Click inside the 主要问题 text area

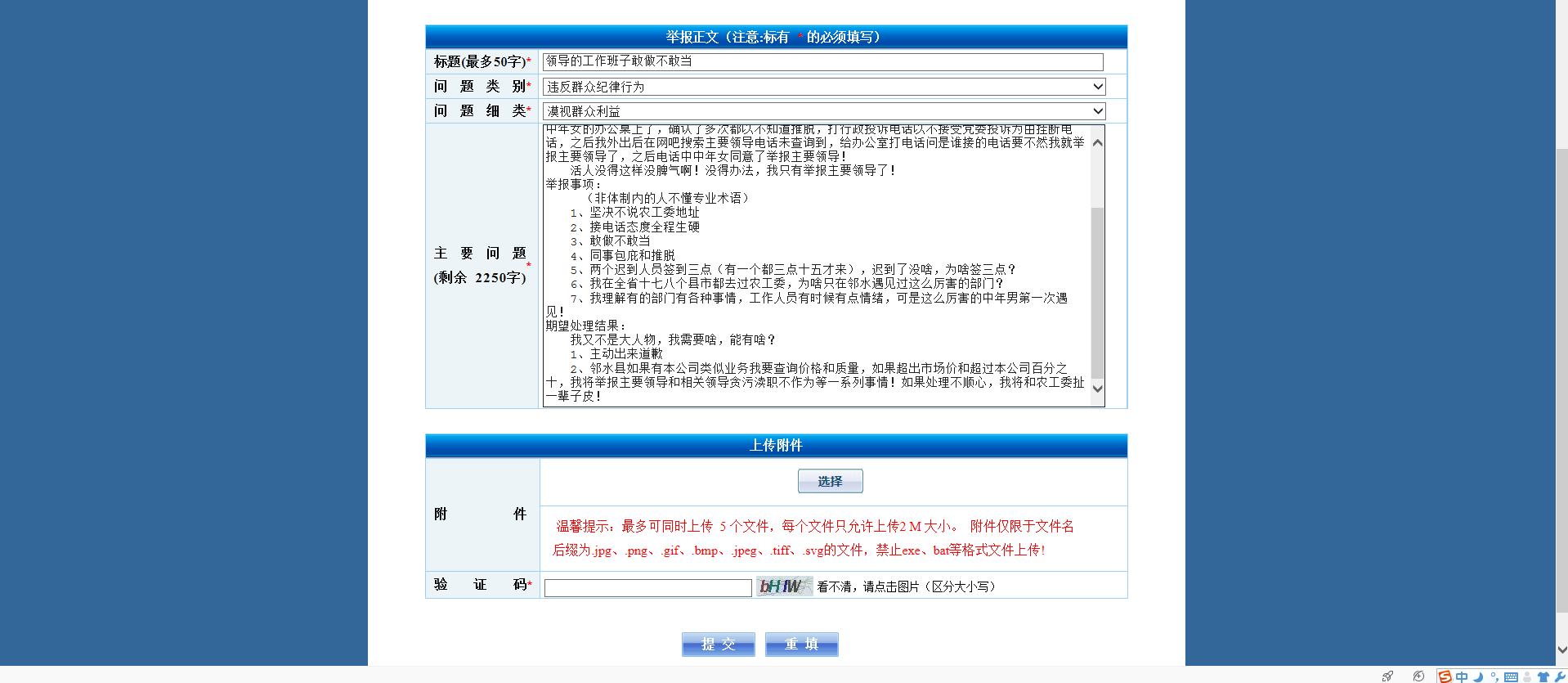point(816,265)
